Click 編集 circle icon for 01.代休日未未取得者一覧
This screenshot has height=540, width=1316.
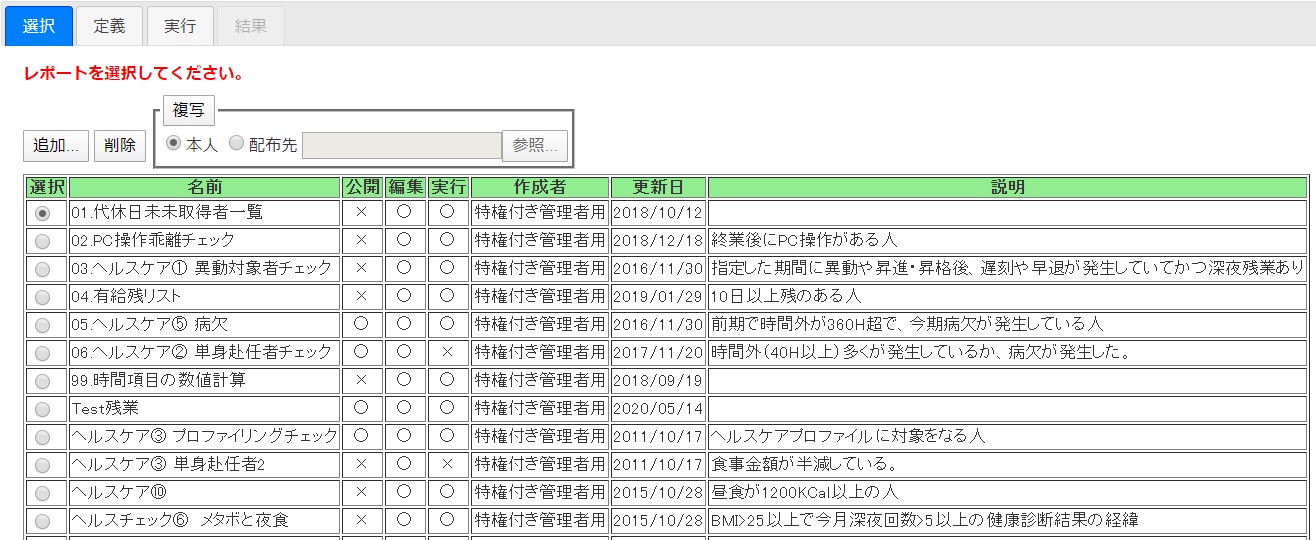point(404,212)
